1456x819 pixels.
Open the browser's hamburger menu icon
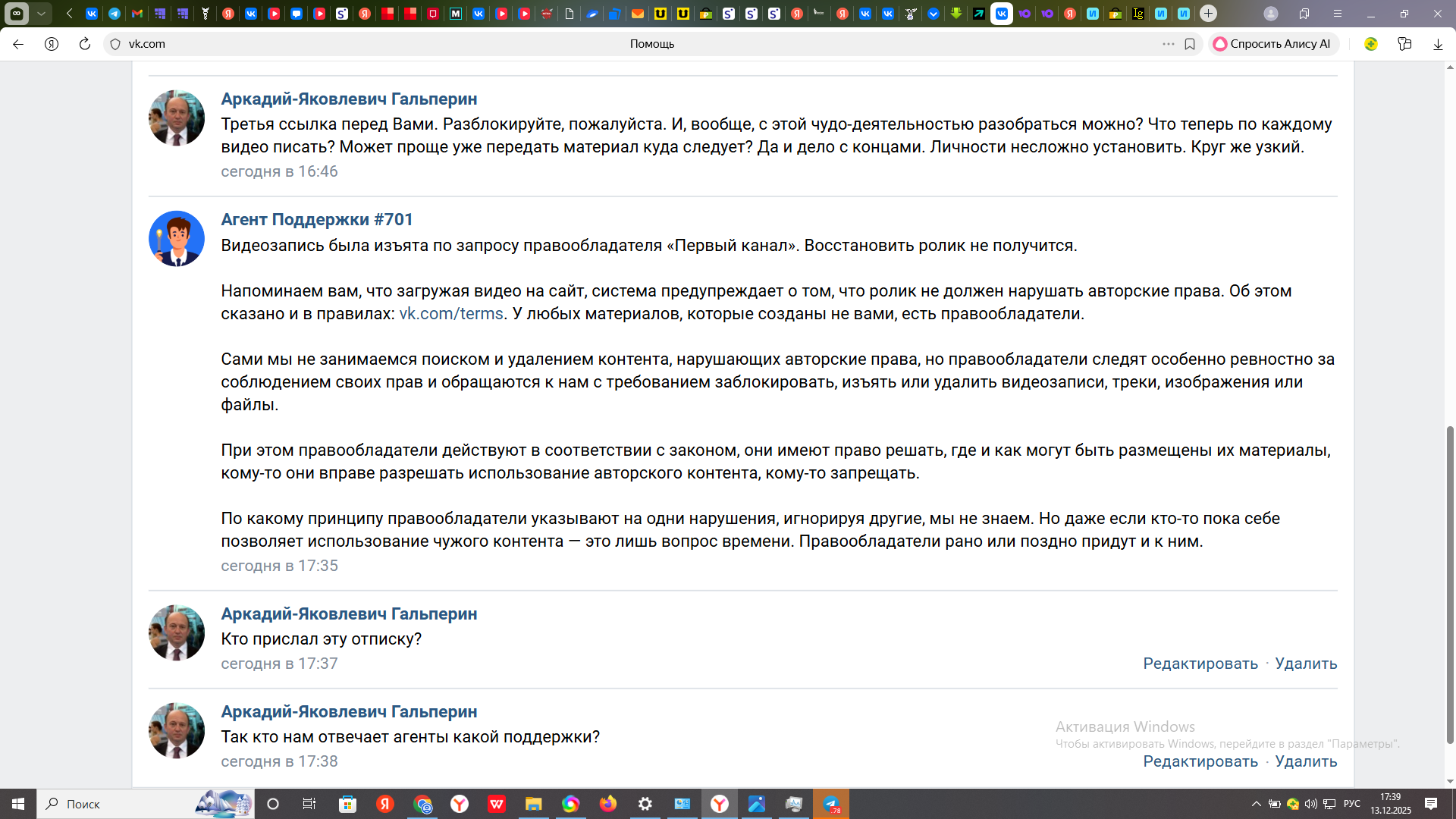1338,14
